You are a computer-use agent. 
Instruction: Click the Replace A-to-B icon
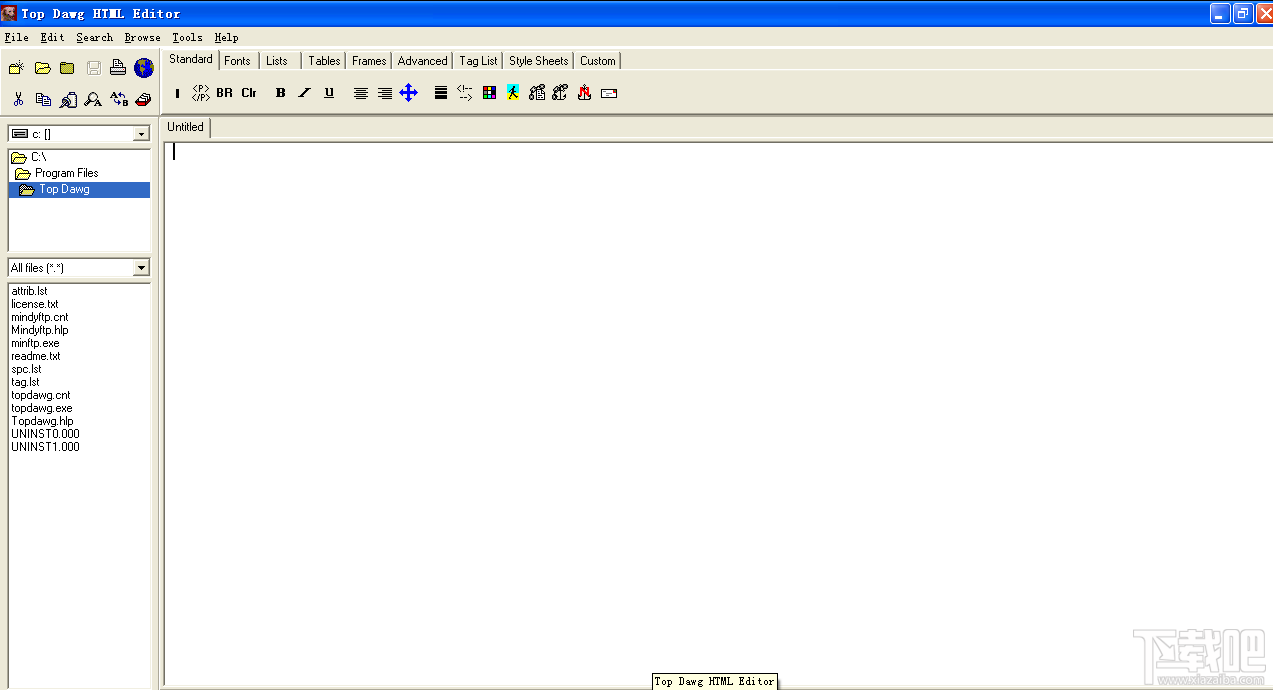[x=119, y=99]
